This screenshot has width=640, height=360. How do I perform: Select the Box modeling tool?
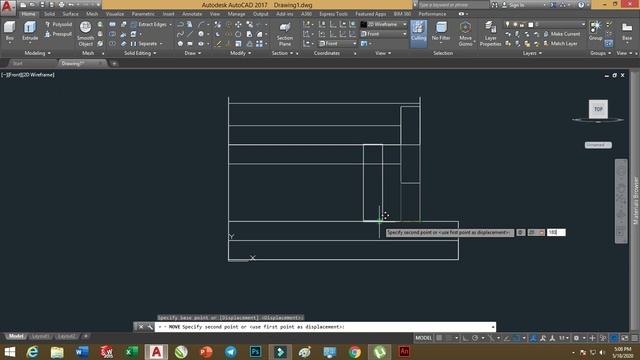coord(9,31)
